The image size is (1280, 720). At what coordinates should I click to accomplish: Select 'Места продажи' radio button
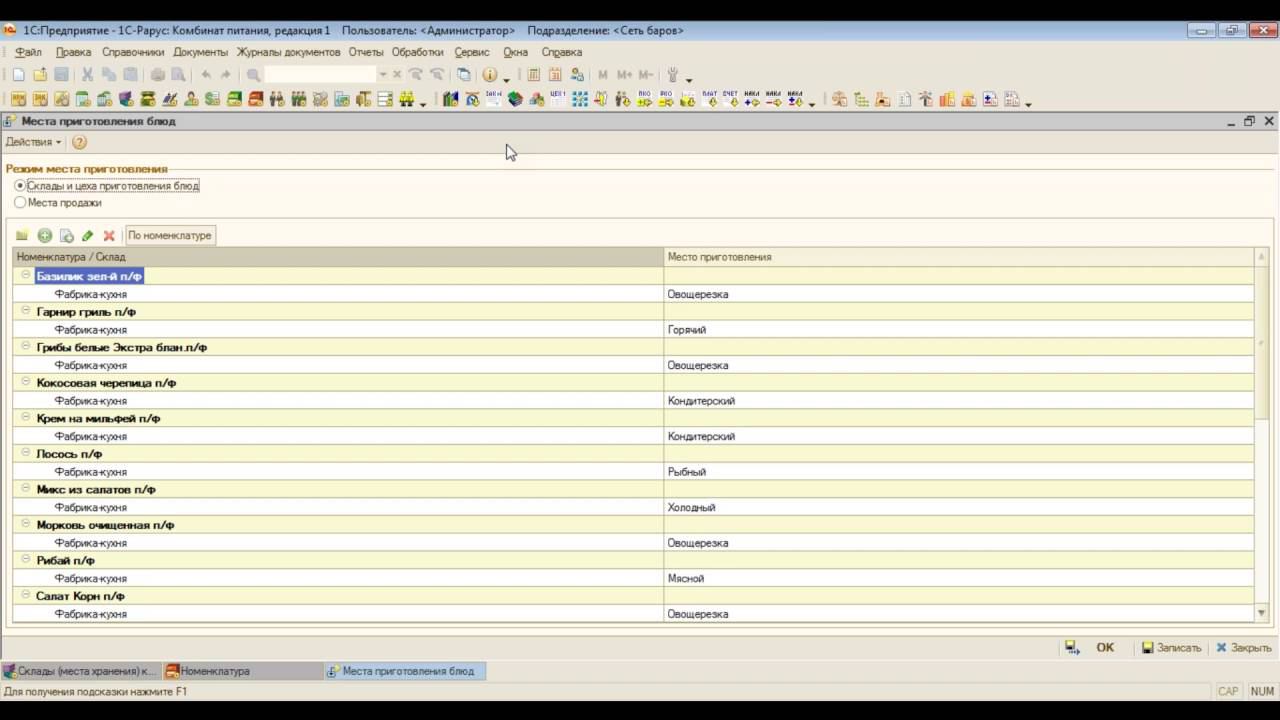[x=20, y=203]
